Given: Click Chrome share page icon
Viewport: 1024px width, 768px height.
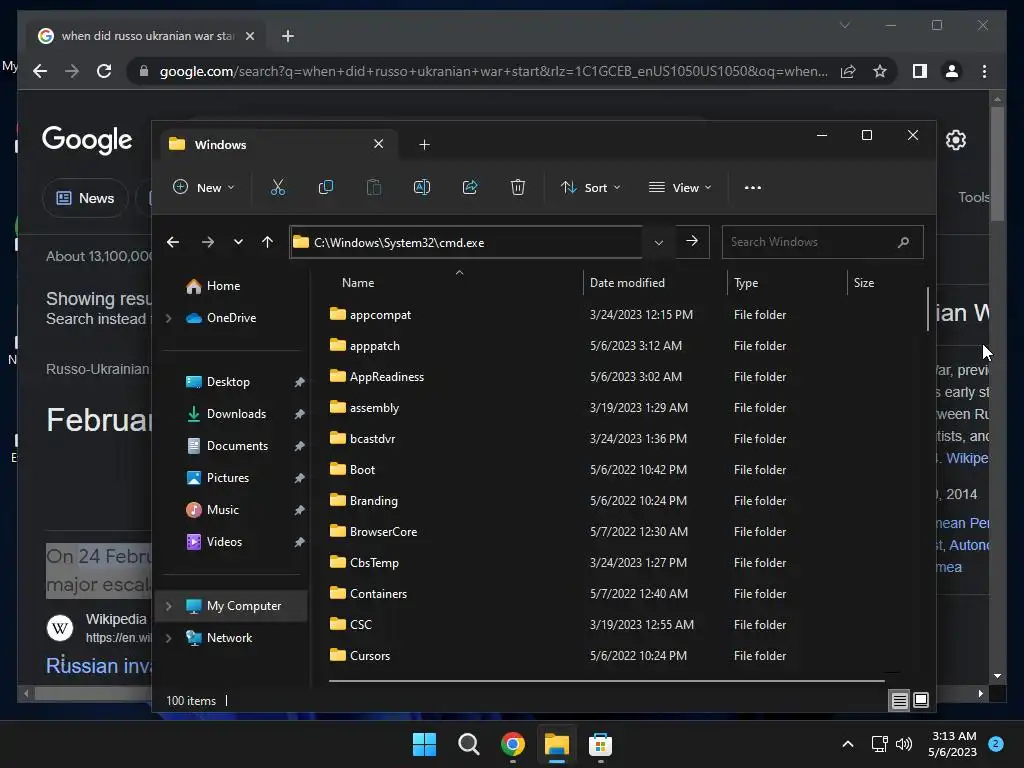Looking at the screenshot, I should pyautogui.click(x=848, y=71).
